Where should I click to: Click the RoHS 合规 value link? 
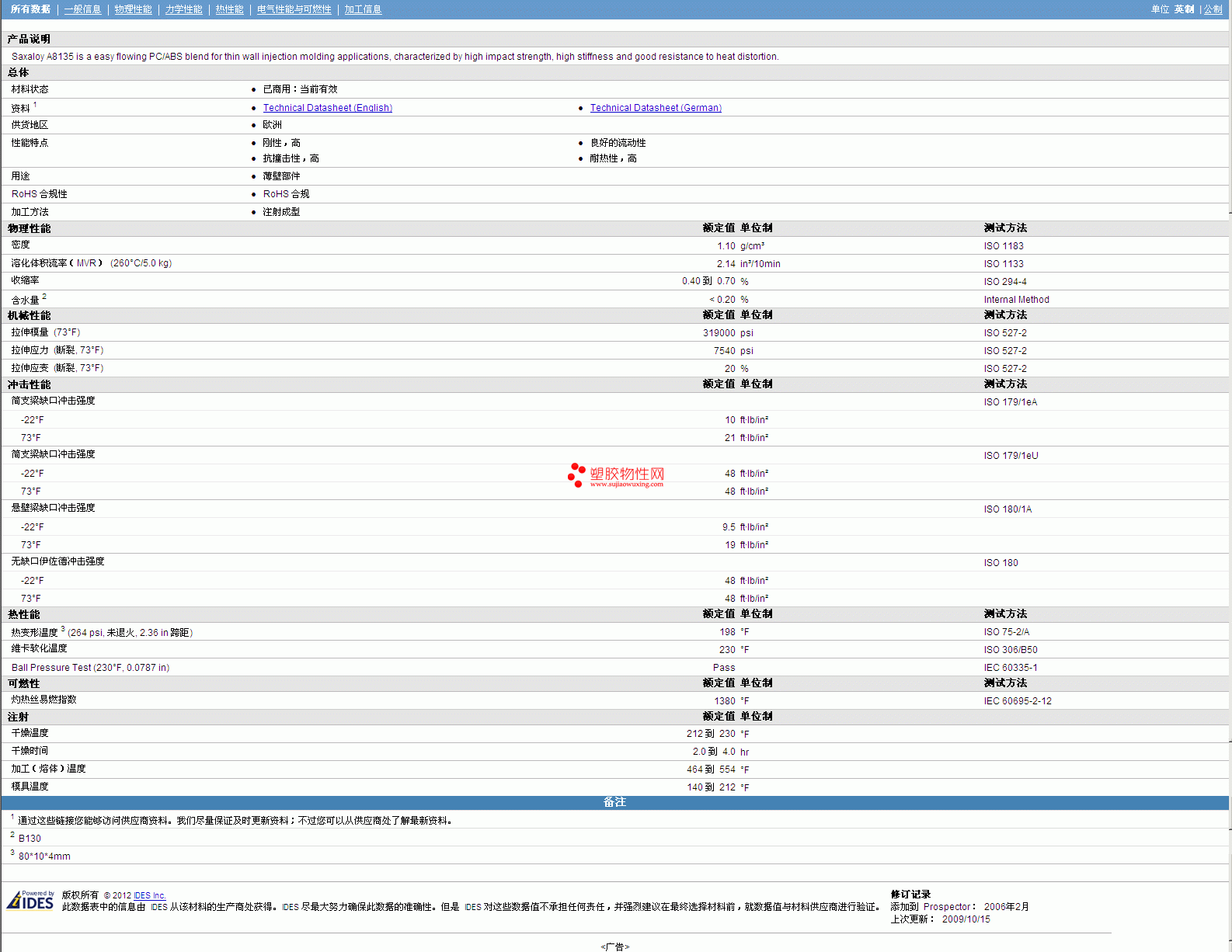tap(286, 194)
